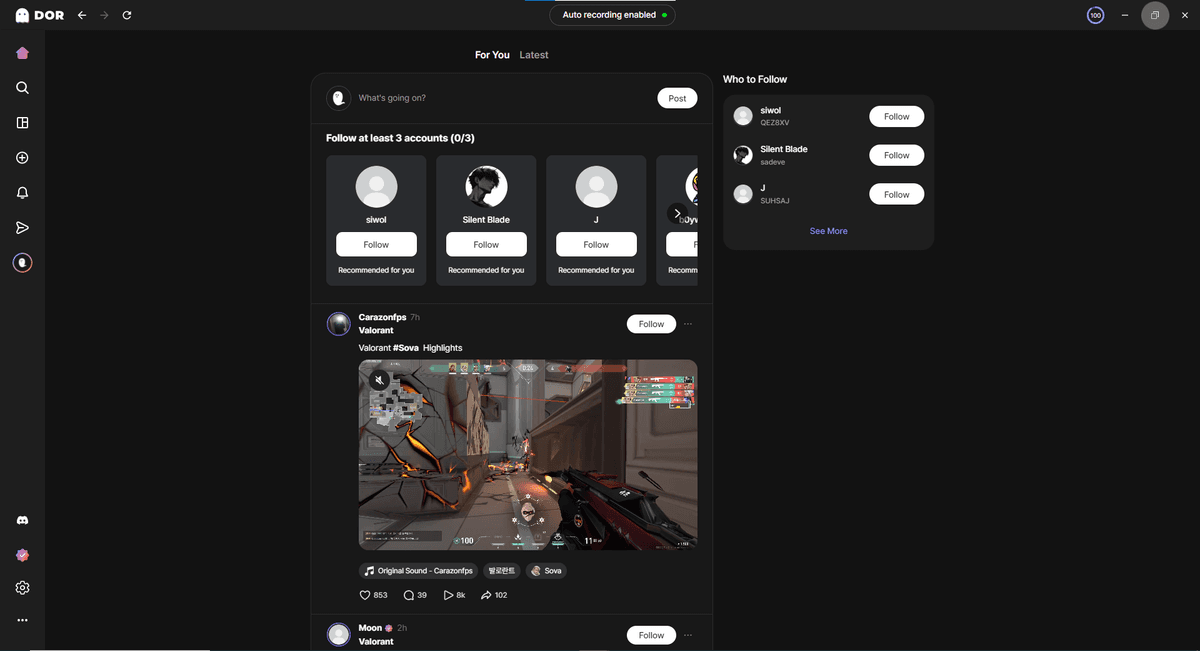This screenshot has width=1200, height=651.
Task: Follow Silent Blade in Who to Follow
Action: coord(896,156)
